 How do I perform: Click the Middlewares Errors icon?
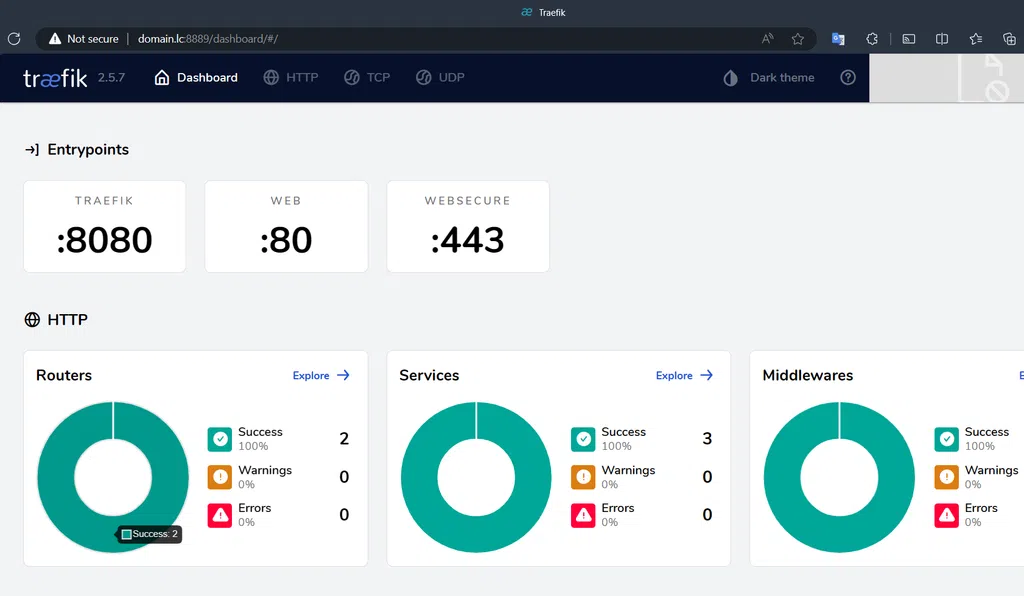[946, 515]
